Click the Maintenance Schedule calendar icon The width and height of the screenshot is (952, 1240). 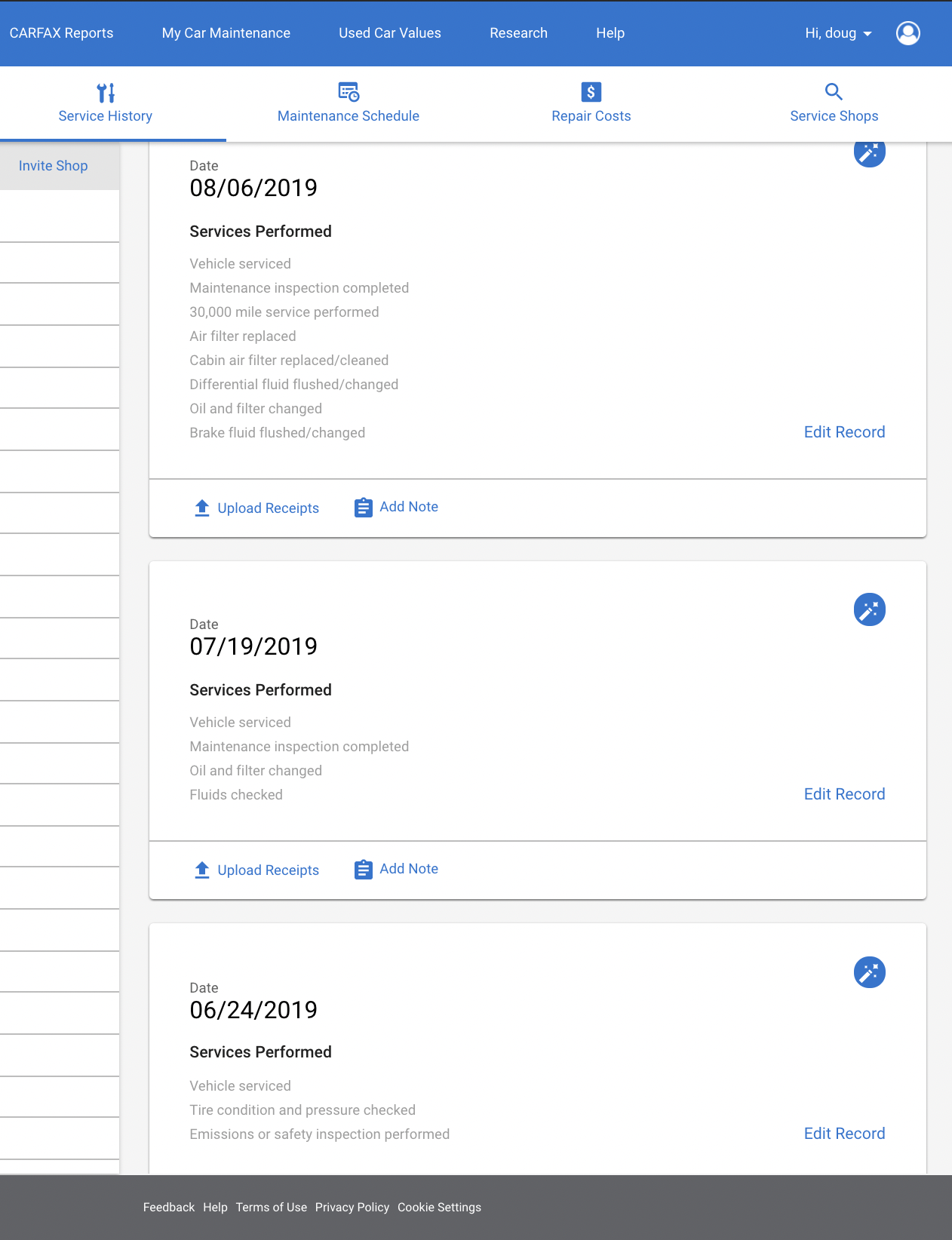(x=349, y=92)
